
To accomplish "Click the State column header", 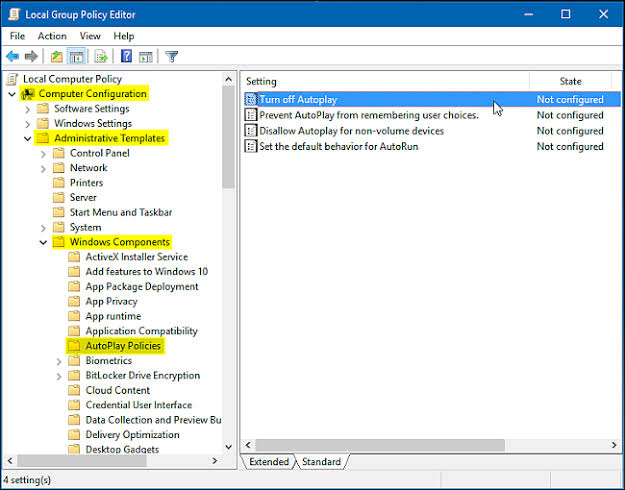I will coord(570,81).
